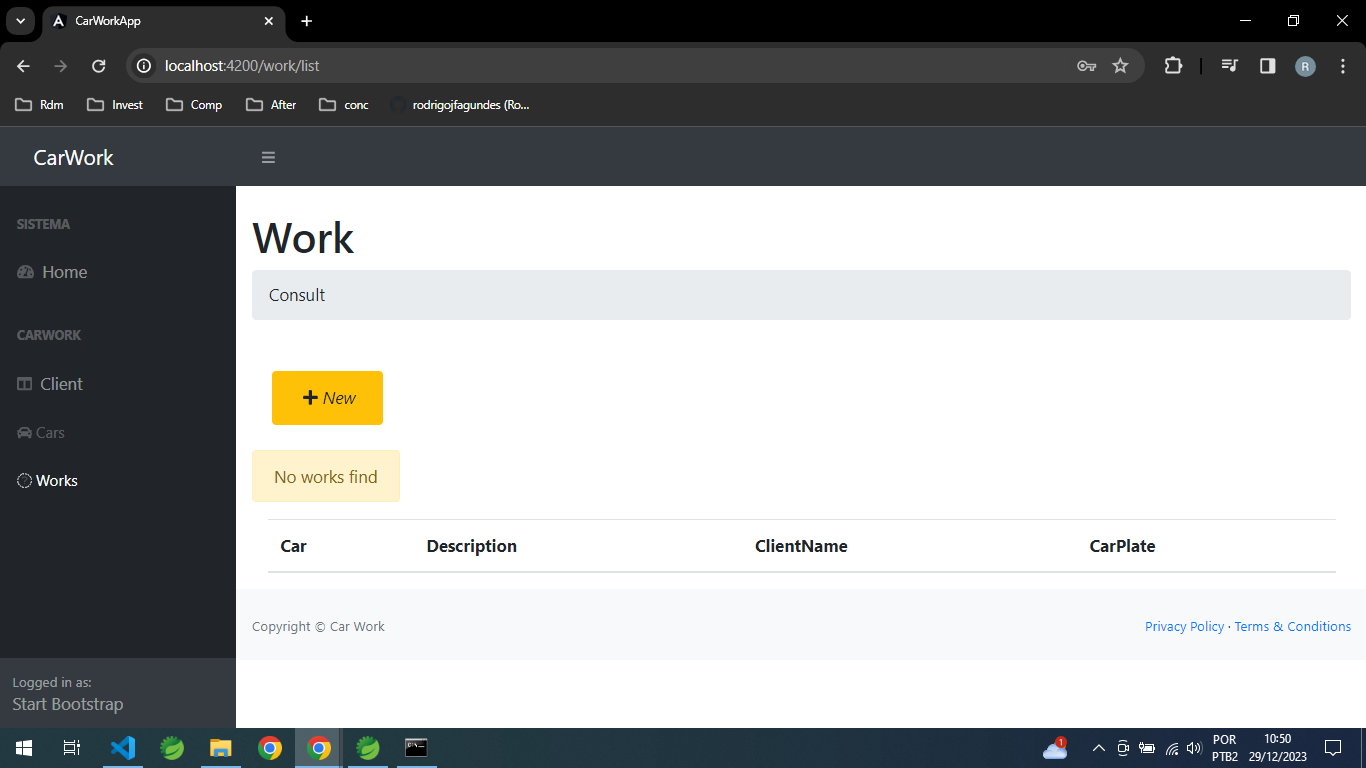Viewport: 1366px width, 768px height.
Task: Toggle the sidebar hamburger menu icon
Action: [x=268, y=157]
